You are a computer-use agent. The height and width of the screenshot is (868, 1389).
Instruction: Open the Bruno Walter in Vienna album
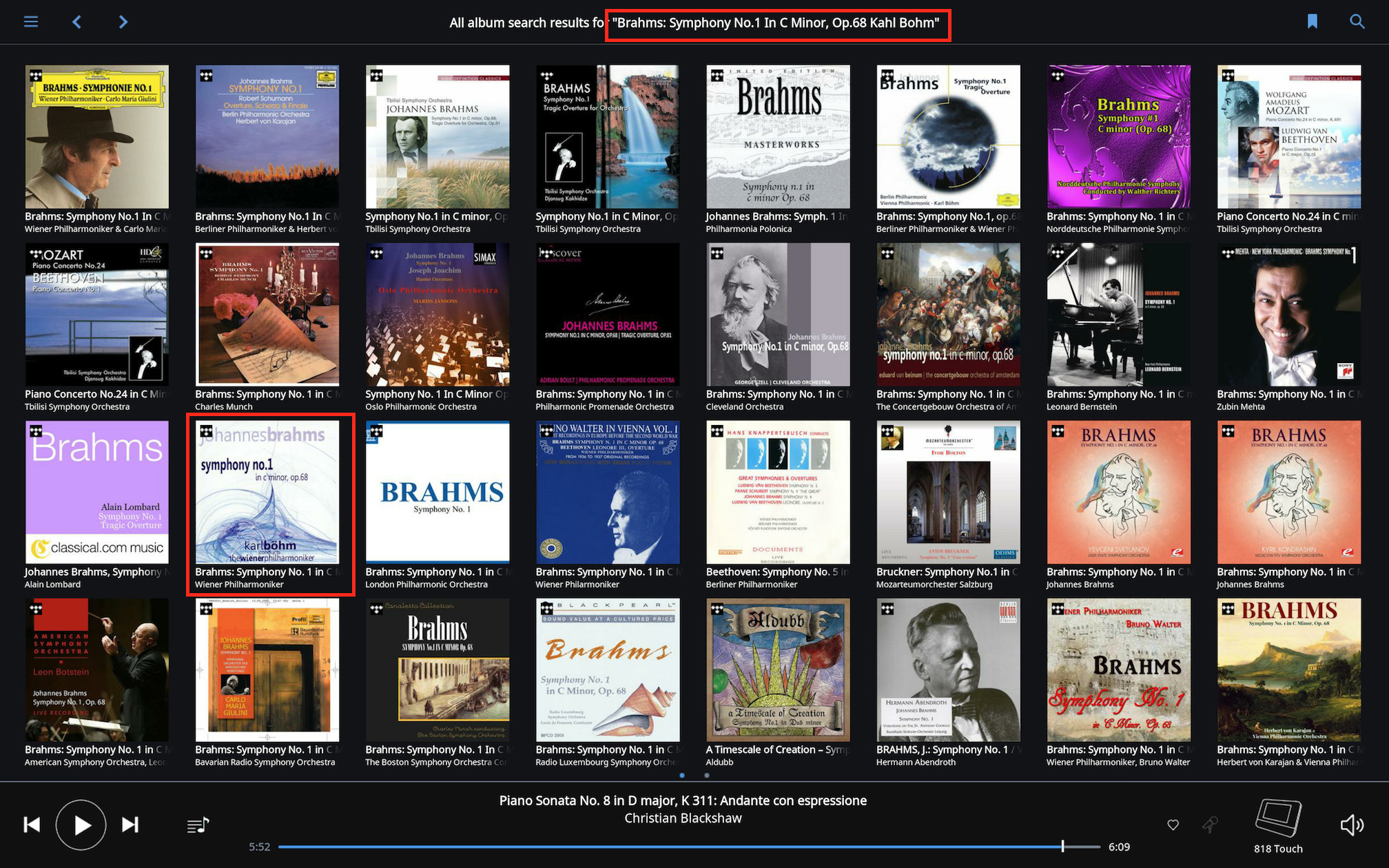point(608,493)
